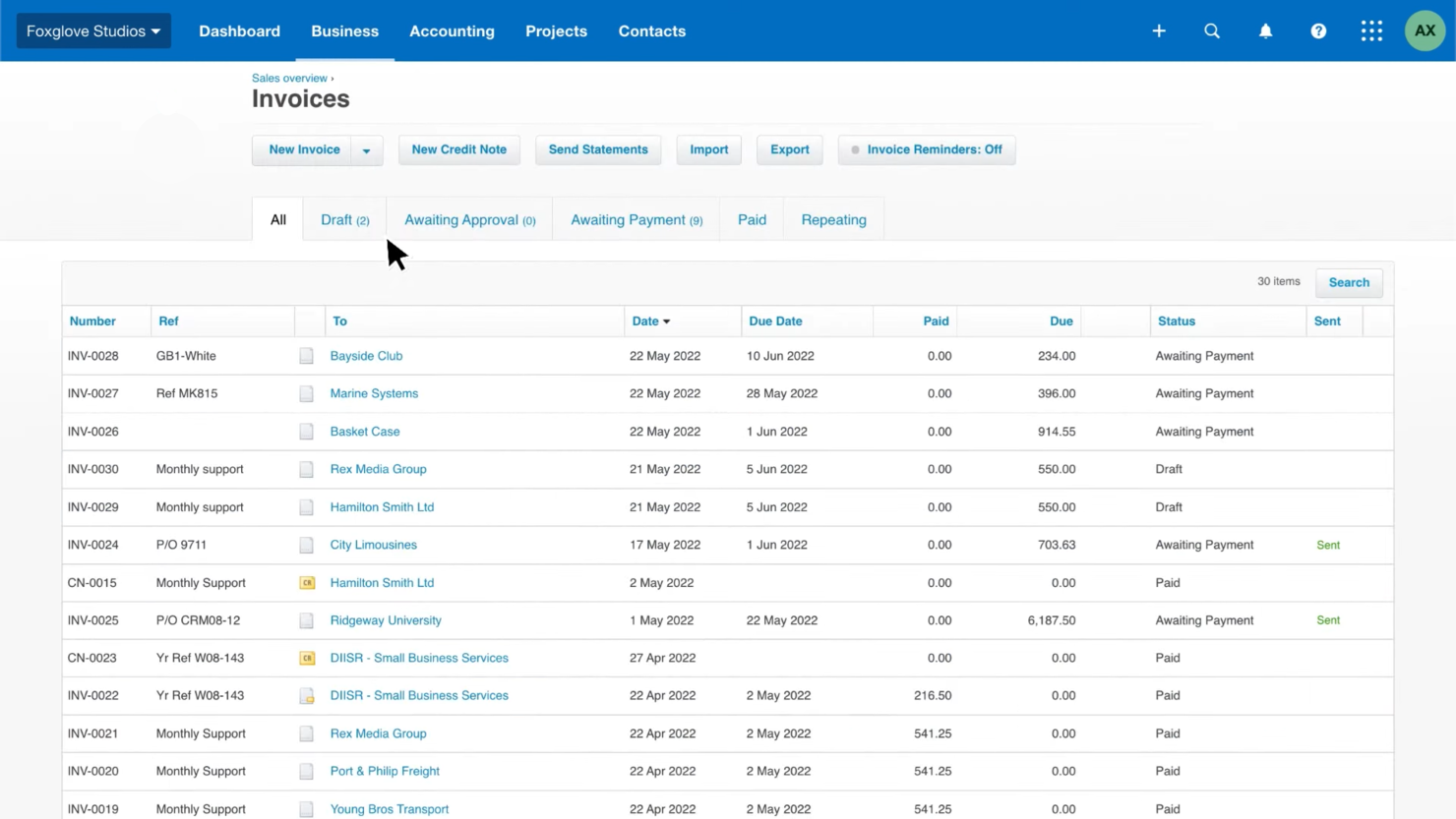Click the credit note icon on CN-0015 row
Image resolution: width=1456 pixels, height=819 pixels.
click(x=306, y=582)
